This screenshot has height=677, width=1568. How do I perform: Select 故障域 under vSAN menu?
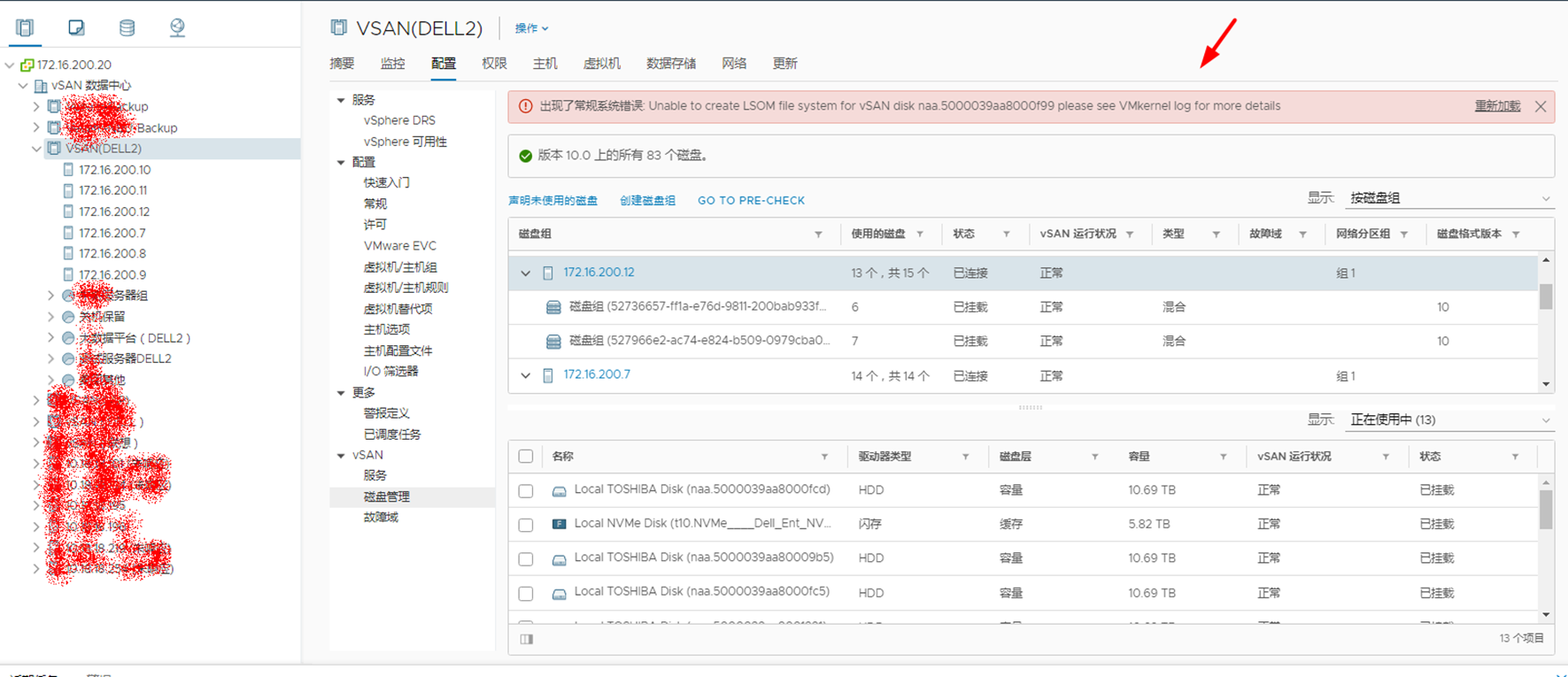(x=381, y=518)
